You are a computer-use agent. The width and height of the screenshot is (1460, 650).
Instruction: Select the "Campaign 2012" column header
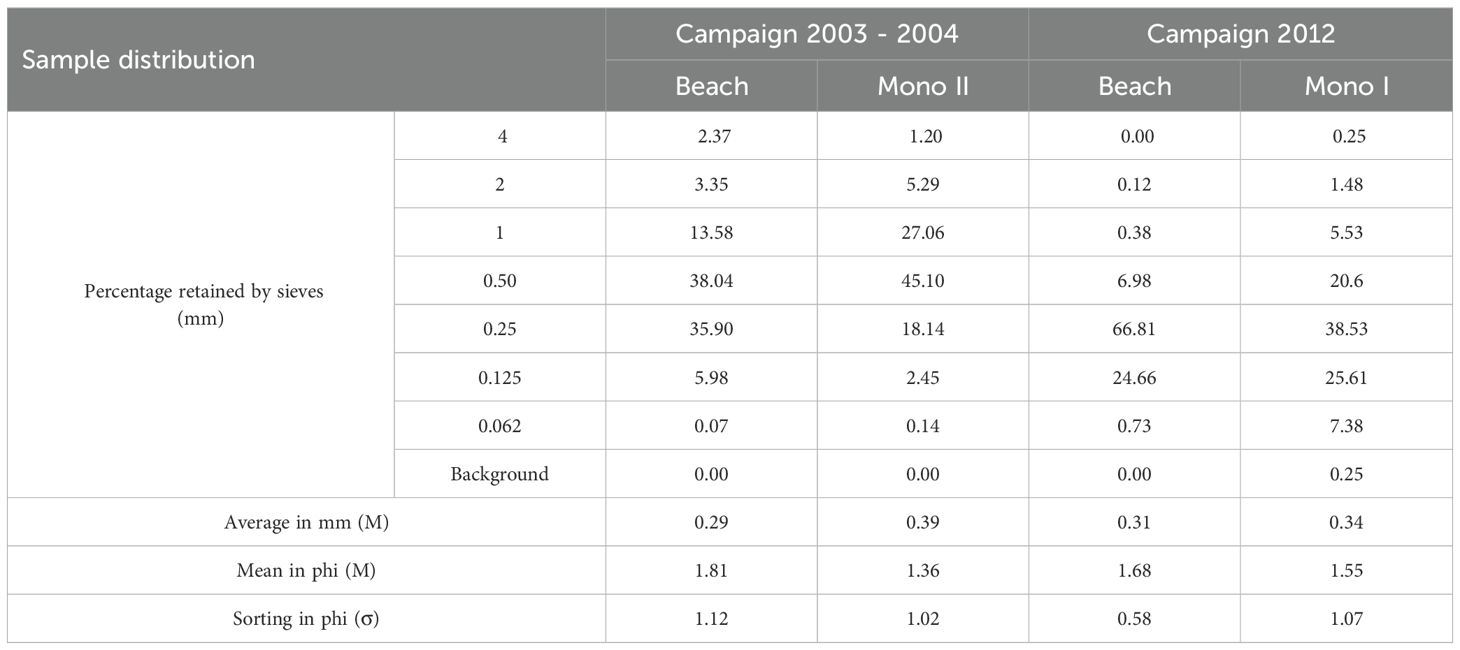click(x=1240, y=34)
